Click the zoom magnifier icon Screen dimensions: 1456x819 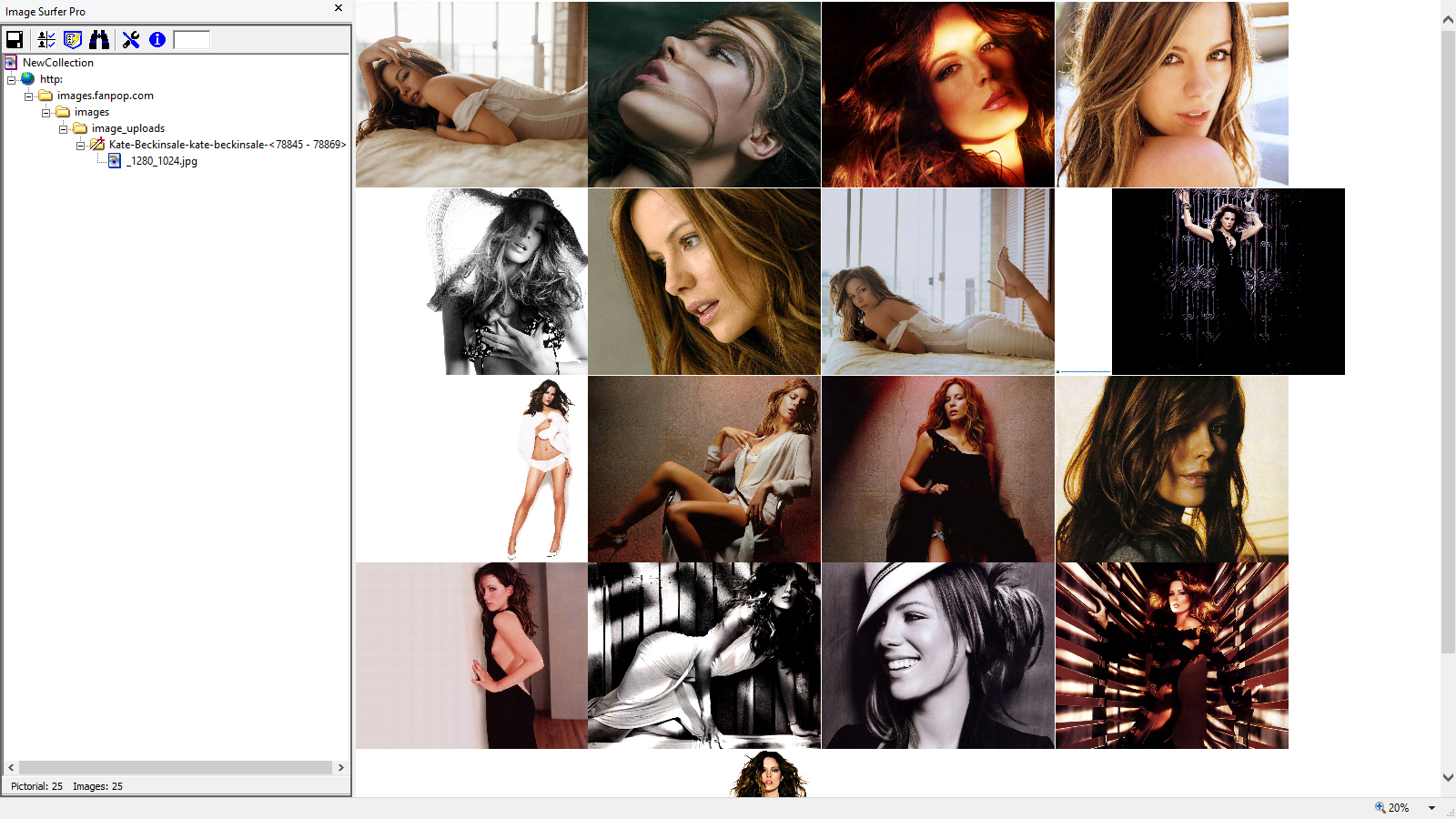[x=1380, y=807]
